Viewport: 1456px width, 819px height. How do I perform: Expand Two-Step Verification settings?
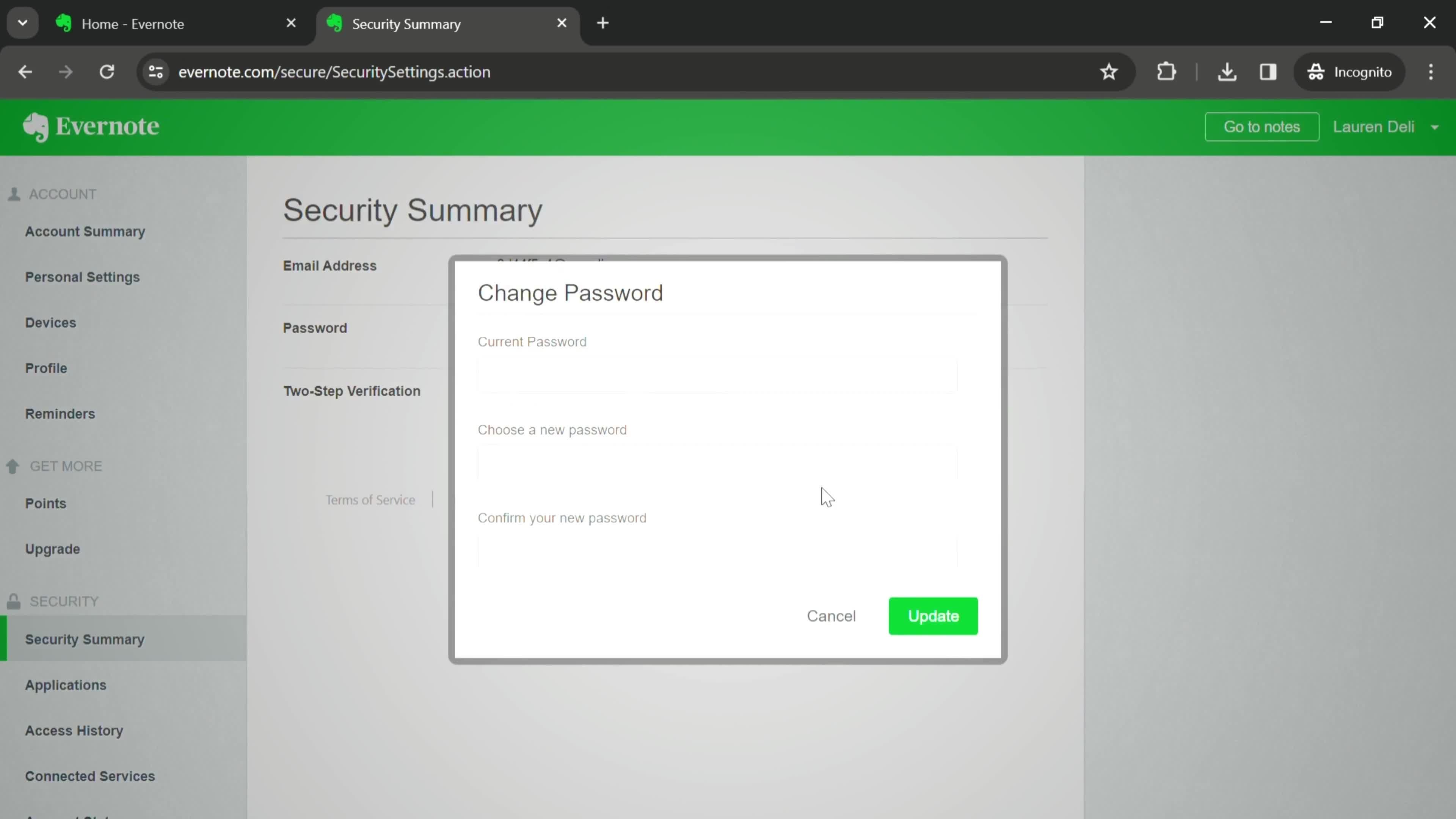(352, 391)
